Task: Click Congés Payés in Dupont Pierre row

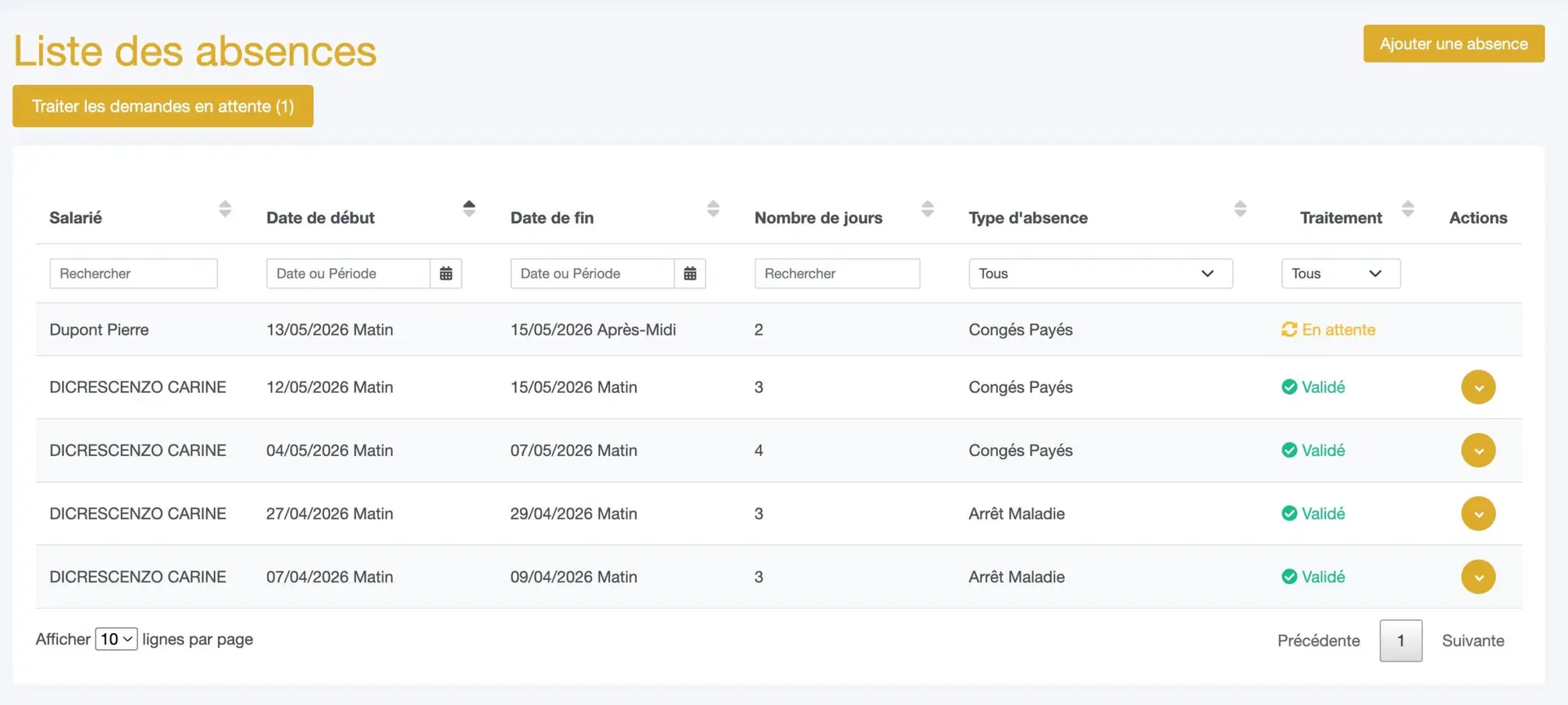Action: pos(1021,329)
